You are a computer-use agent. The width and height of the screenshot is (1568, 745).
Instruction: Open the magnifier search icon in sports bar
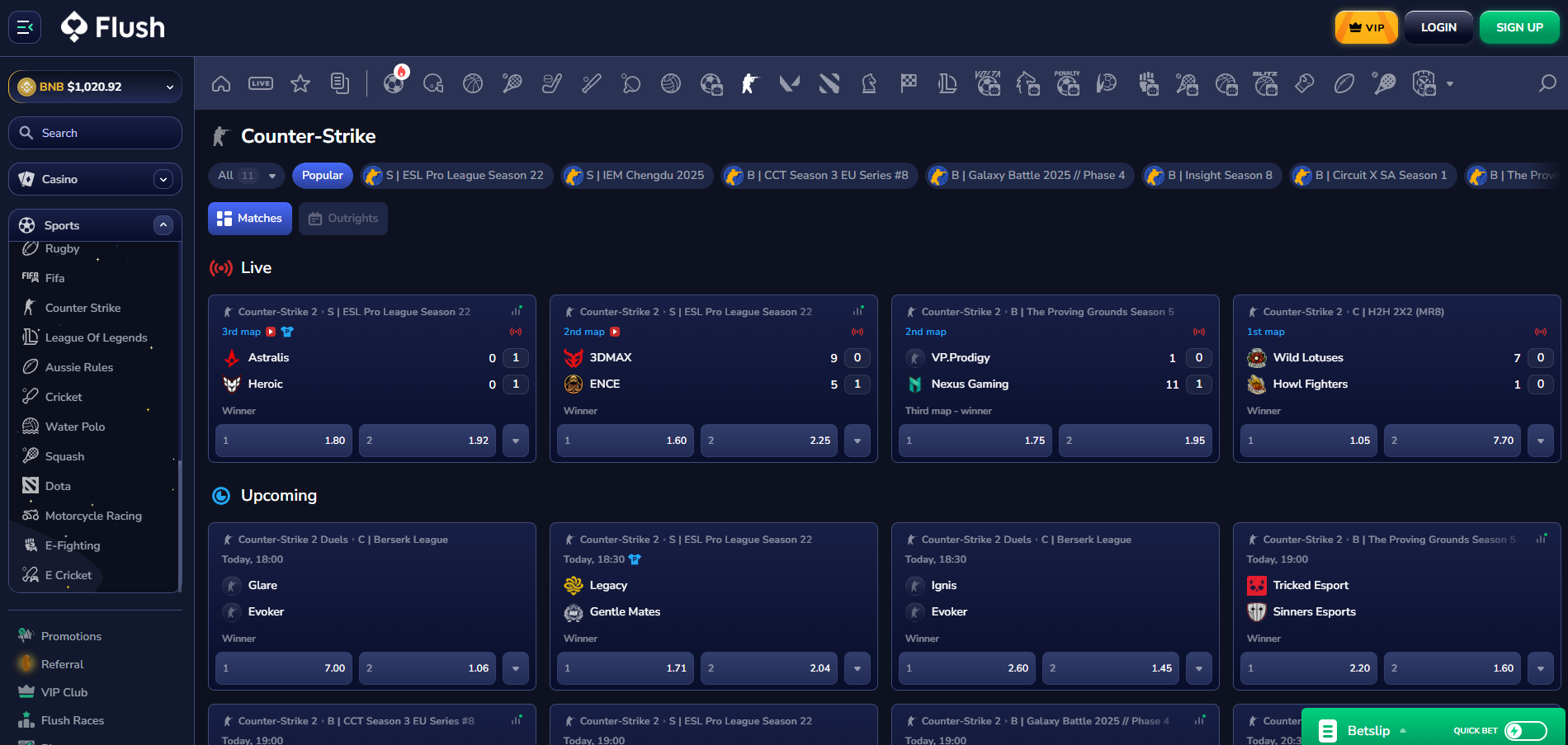(x=1548, y=83)
